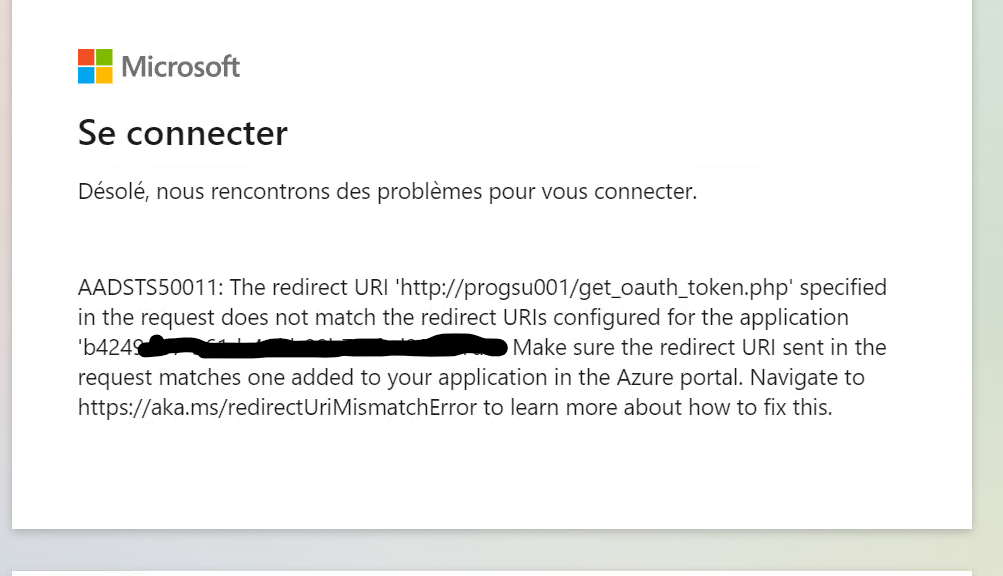Viewport: 1003px width, 576px height.
Task: Click "Navigate to" in the error text
Action: (807, 378)
